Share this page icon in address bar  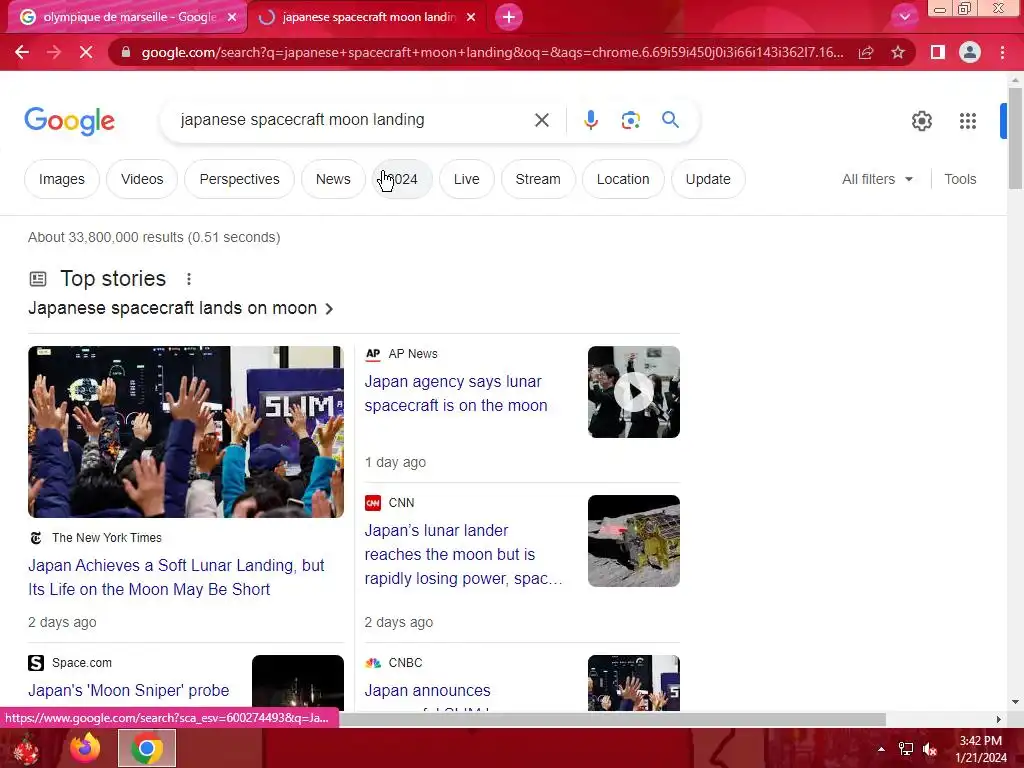point(866,52)
